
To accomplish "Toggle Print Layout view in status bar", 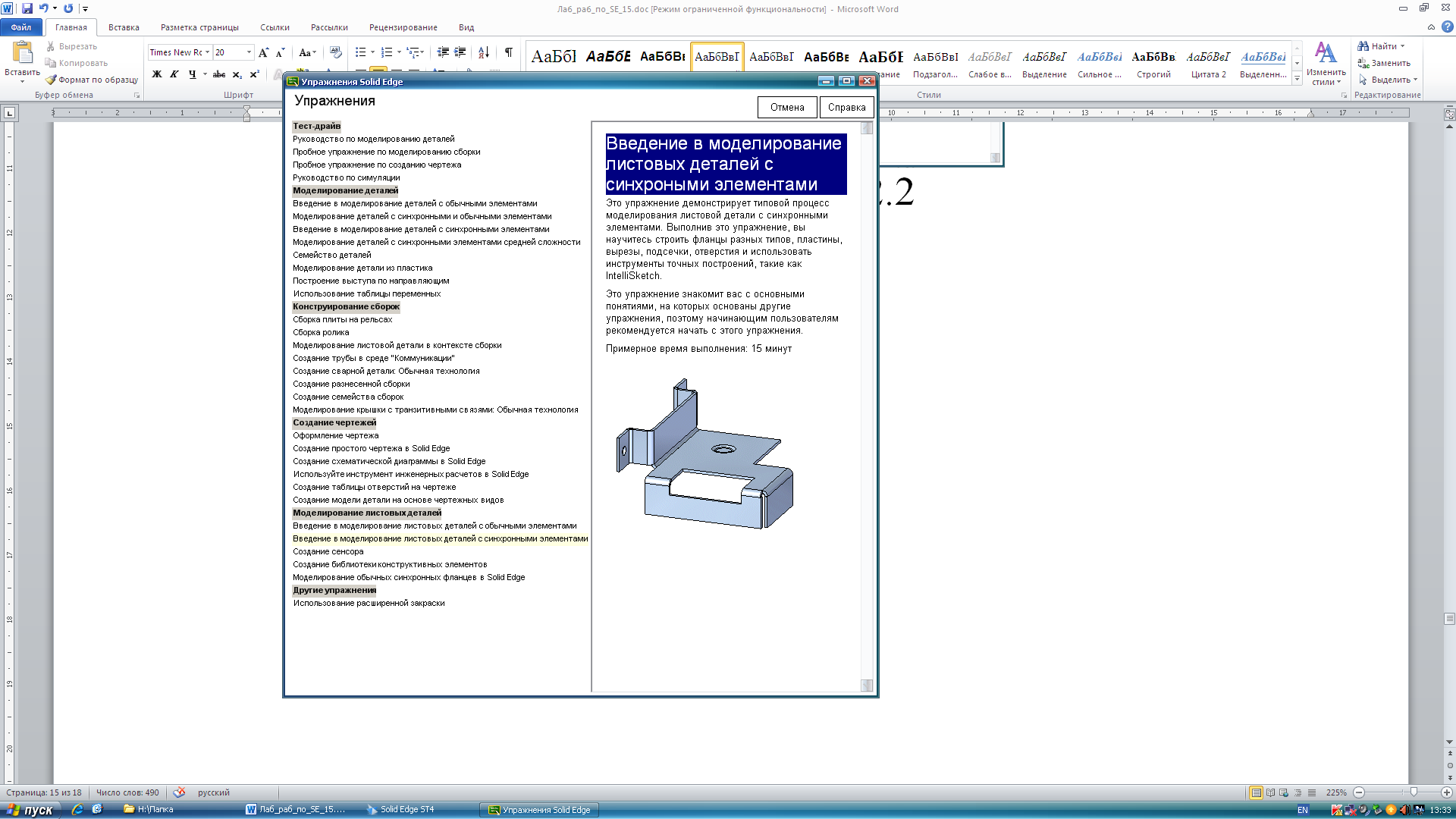I will point(1257,792).
